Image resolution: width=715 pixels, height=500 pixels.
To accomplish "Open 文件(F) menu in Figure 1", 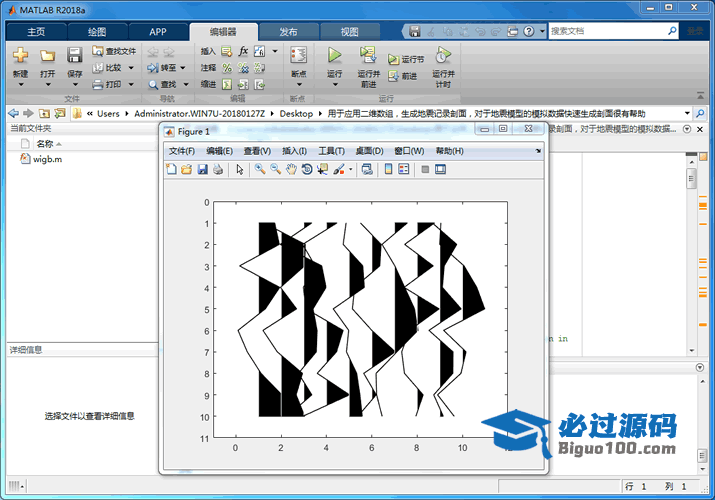I will click(x=181, y=151).
